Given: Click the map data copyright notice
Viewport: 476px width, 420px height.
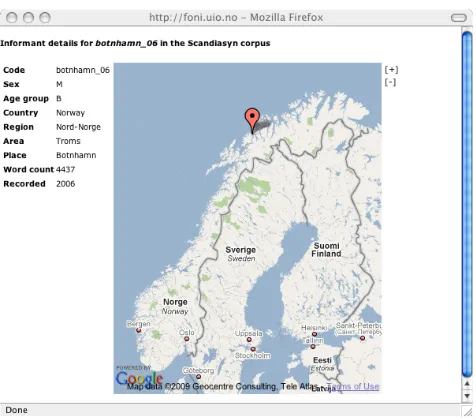Looking at the screenshot, I should (x=222, y=386).
